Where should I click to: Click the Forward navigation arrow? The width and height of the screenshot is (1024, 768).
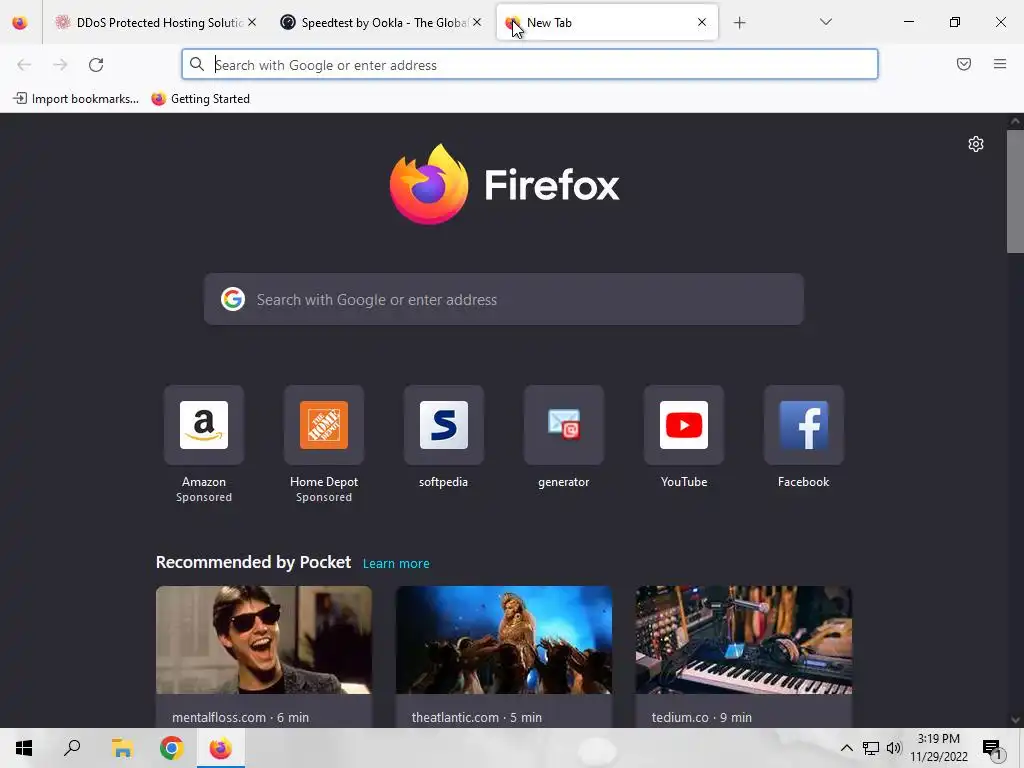click(x=60, y=65)
